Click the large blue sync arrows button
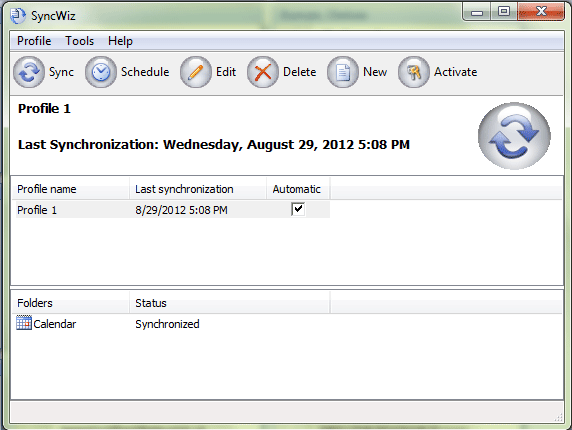Viewport: 572px width, 430px height. pos(514,136)
